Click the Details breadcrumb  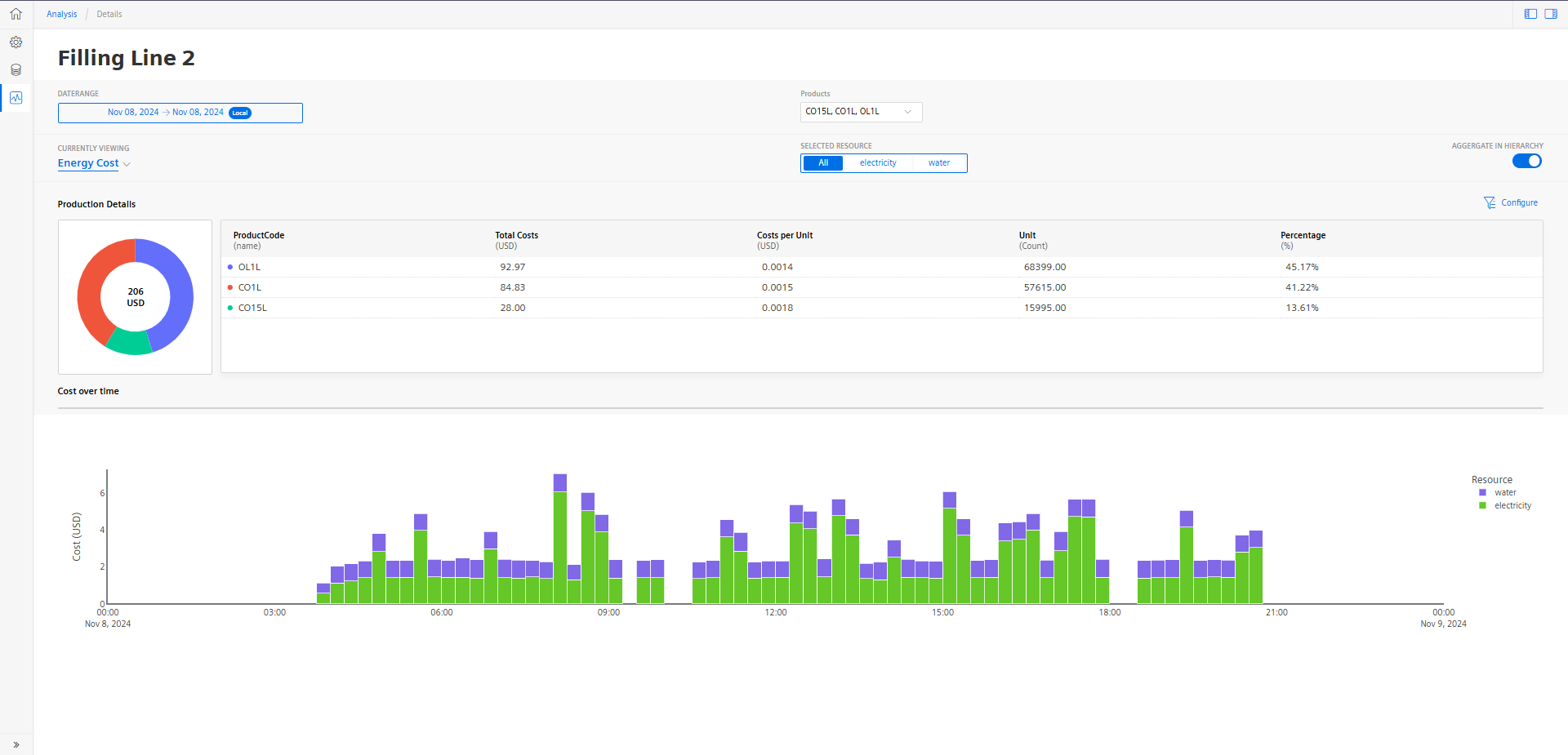point(109,14)
